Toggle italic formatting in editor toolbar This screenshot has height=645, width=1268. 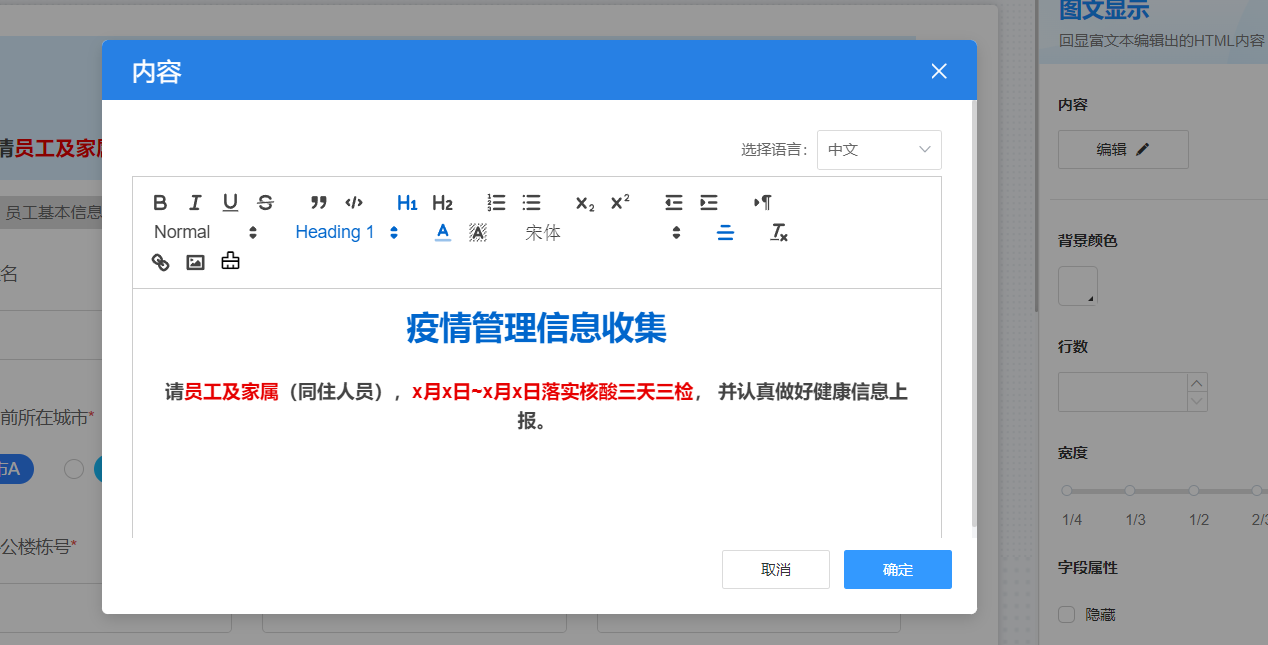[x=195, y=203]
